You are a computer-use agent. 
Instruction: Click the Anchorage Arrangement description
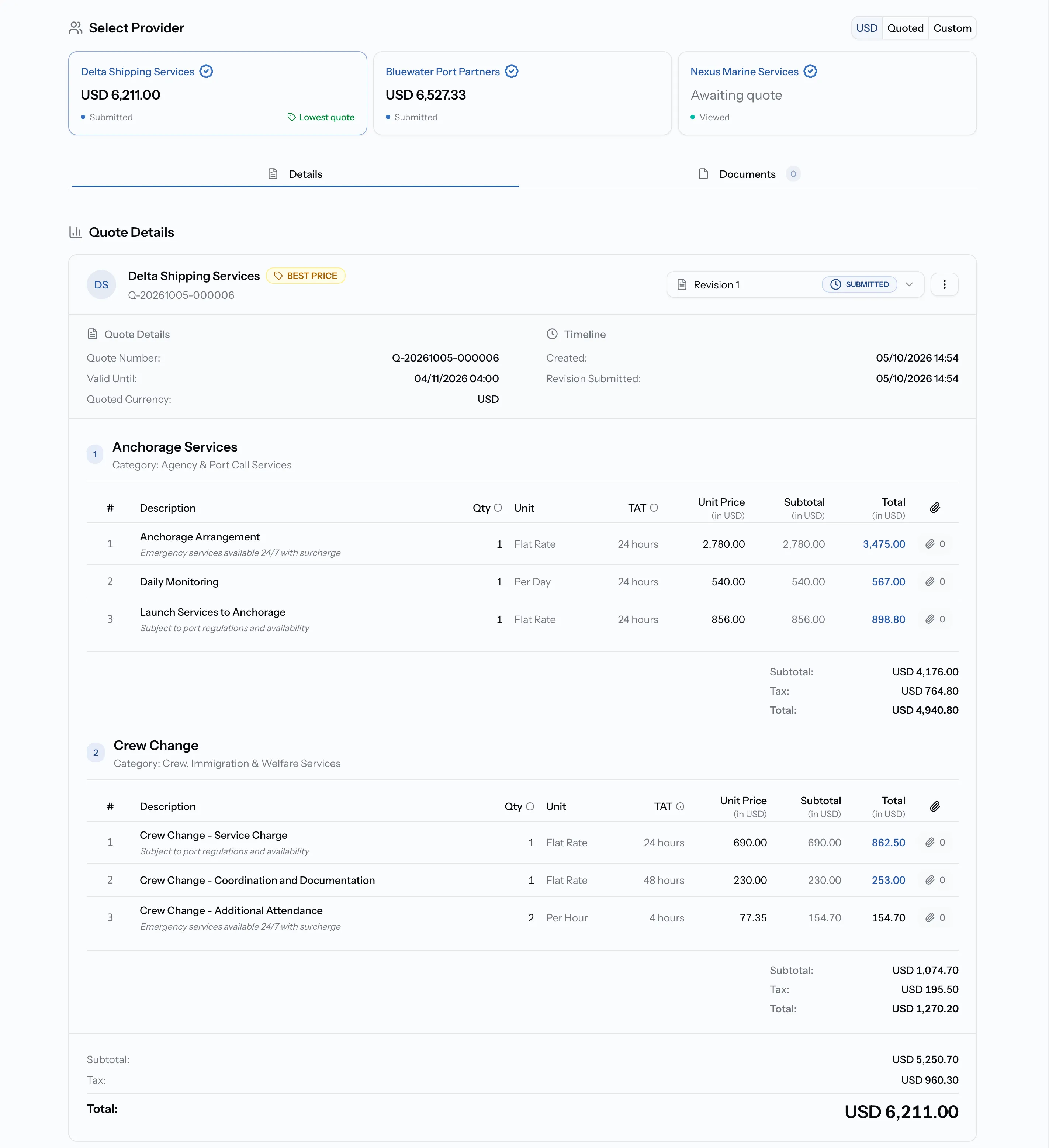(x=200, y=536)
